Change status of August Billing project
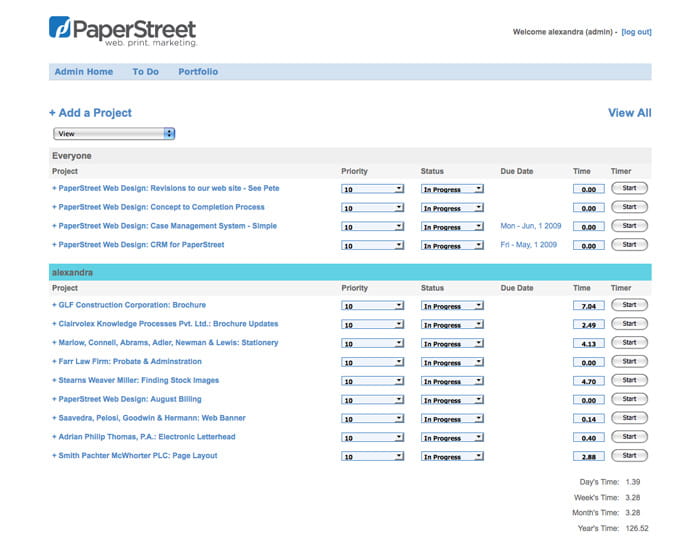This screenshot has width=700, height=553. pyautogui.click(x=452, y=400)
